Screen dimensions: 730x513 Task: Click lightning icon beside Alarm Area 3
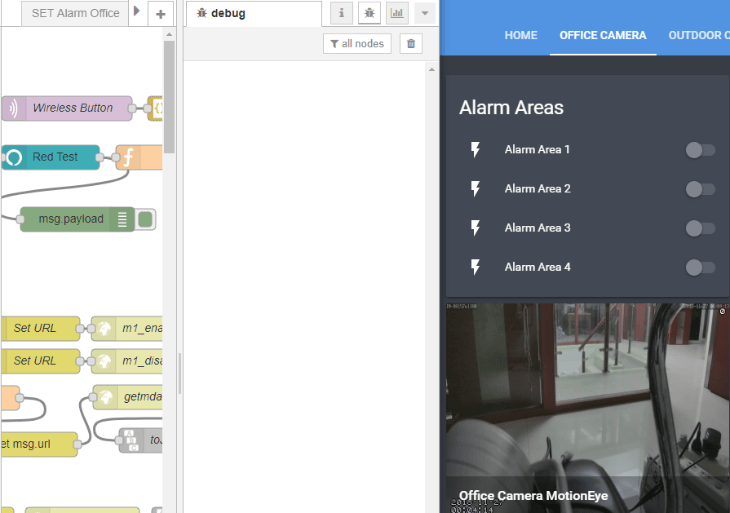476,228
